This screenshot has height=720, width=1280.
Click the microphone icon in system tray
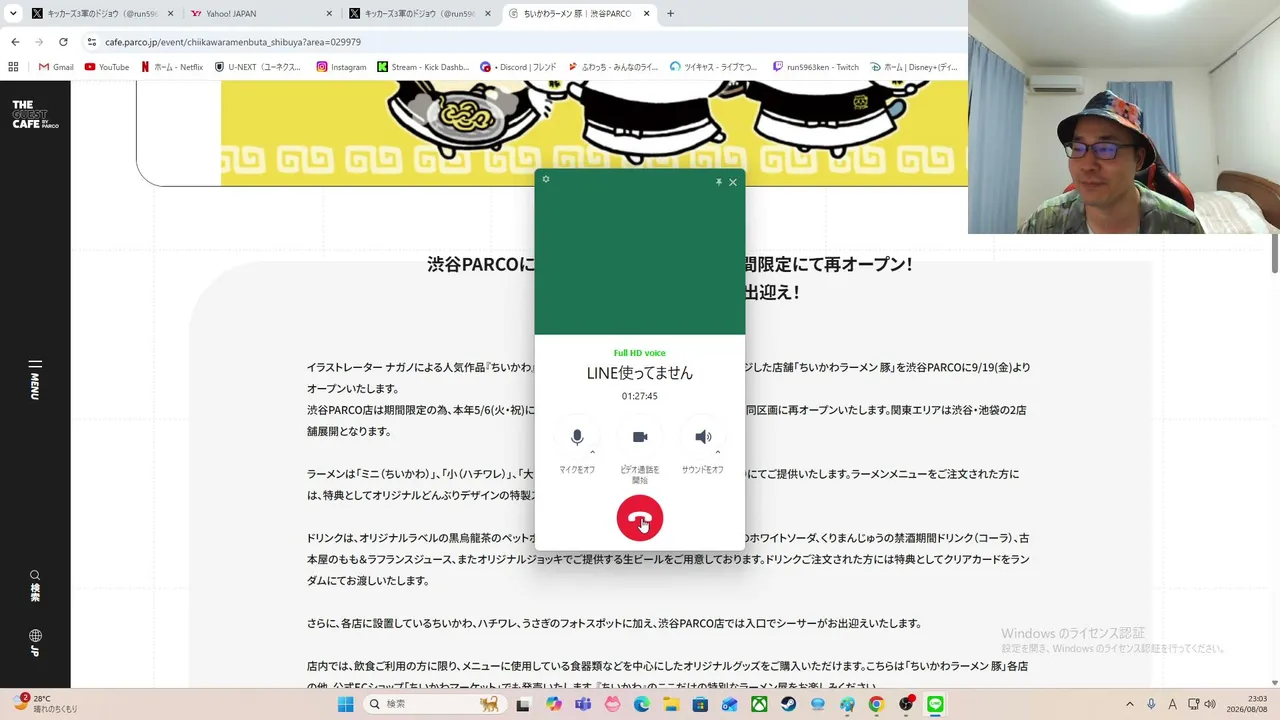(x=1152, y=704)
